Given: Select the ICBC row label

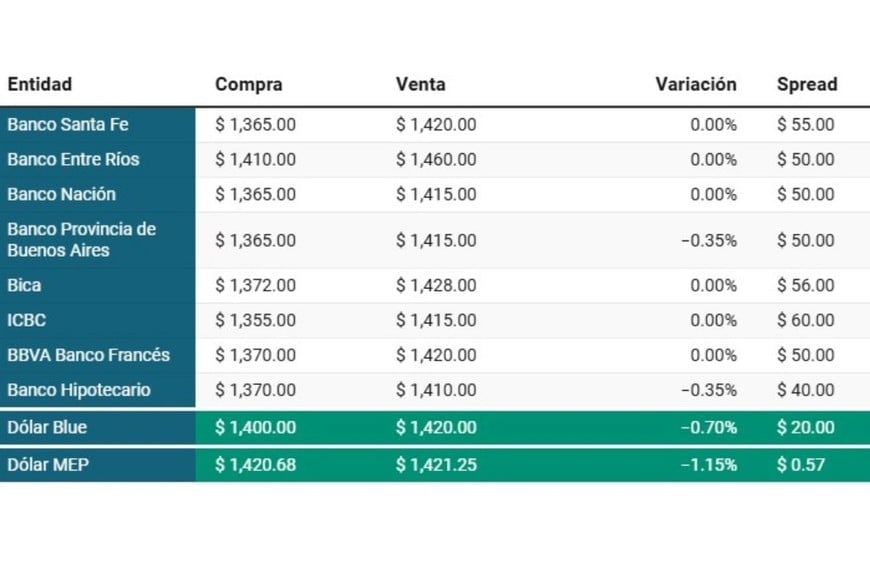Looking at the screenshot, I should [x=27, y=321].
